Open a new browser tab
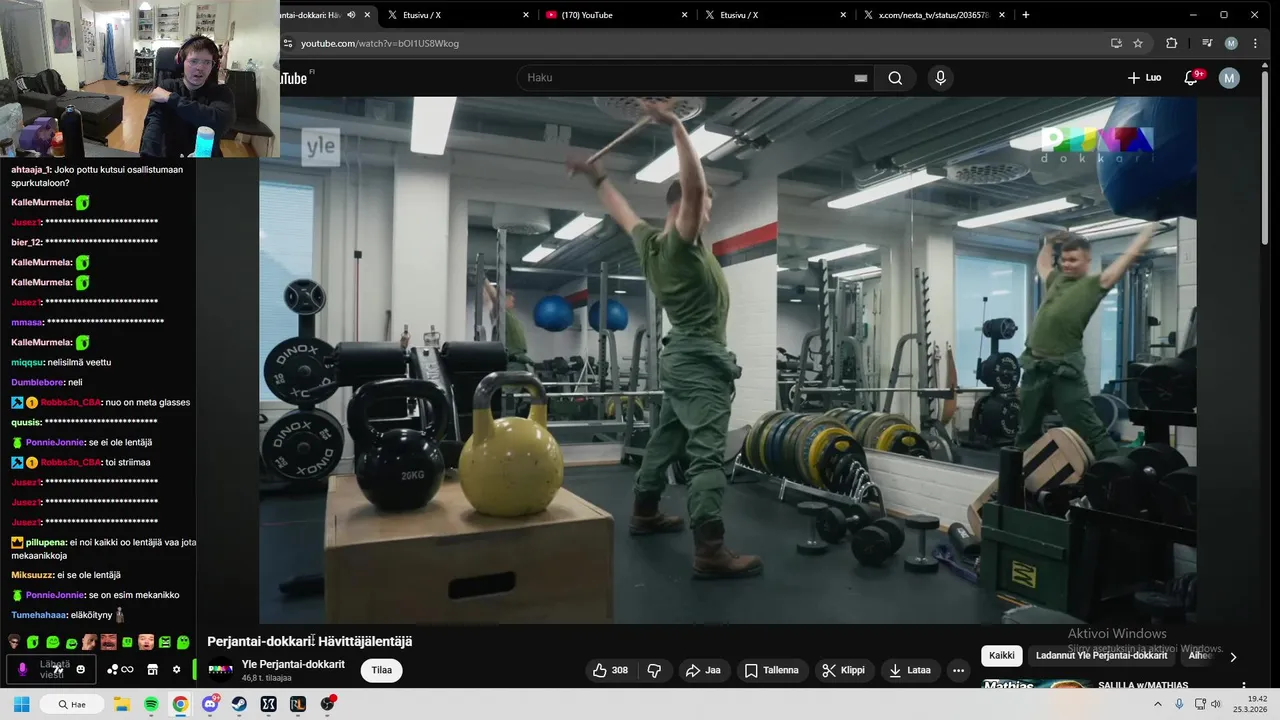This screenshot has height=720, width=1280. (x=1025, y=15)
